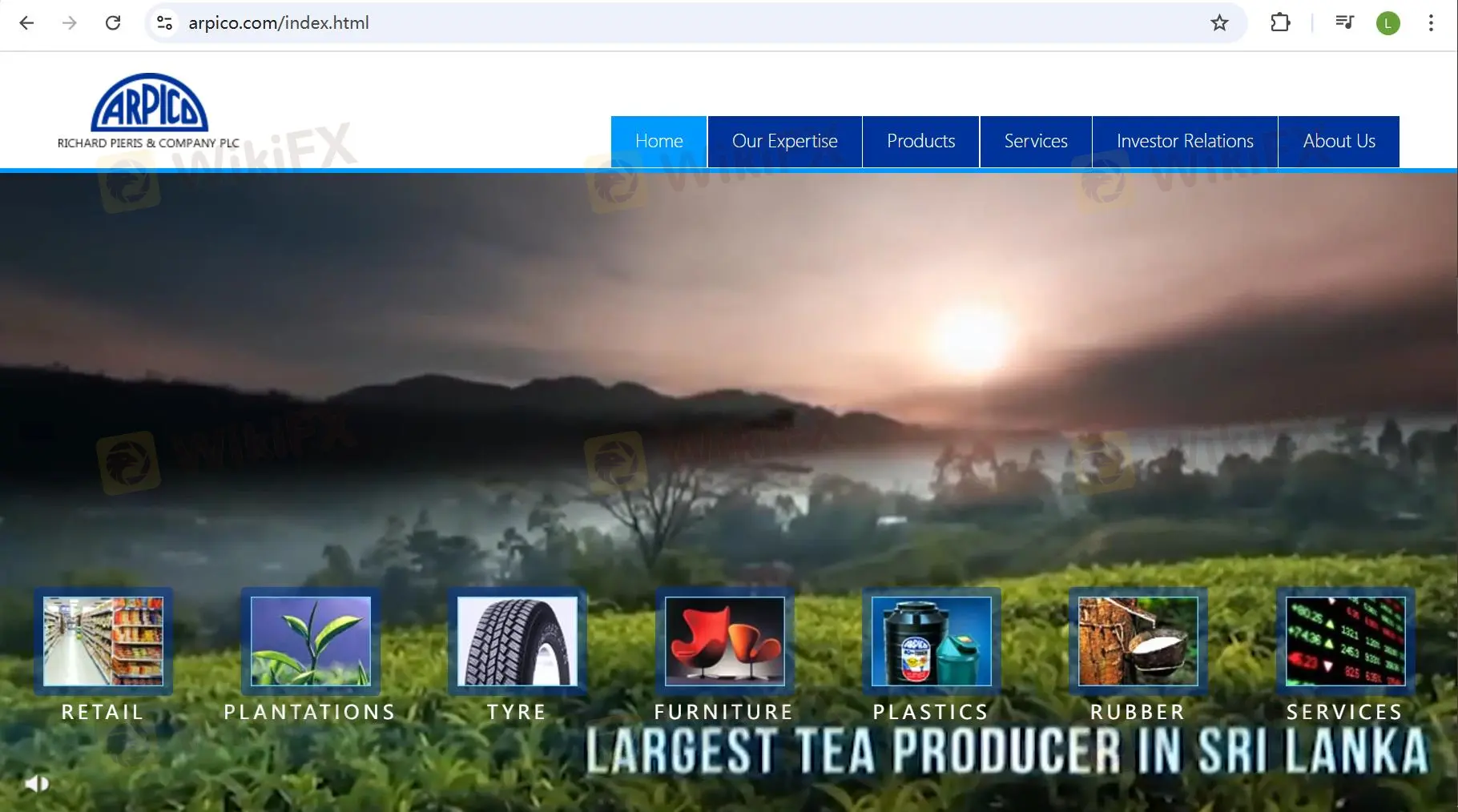Bookmark this page with the star icon
The width and height of the screenshot is (1458, 812).
[x=1218, y=23]
